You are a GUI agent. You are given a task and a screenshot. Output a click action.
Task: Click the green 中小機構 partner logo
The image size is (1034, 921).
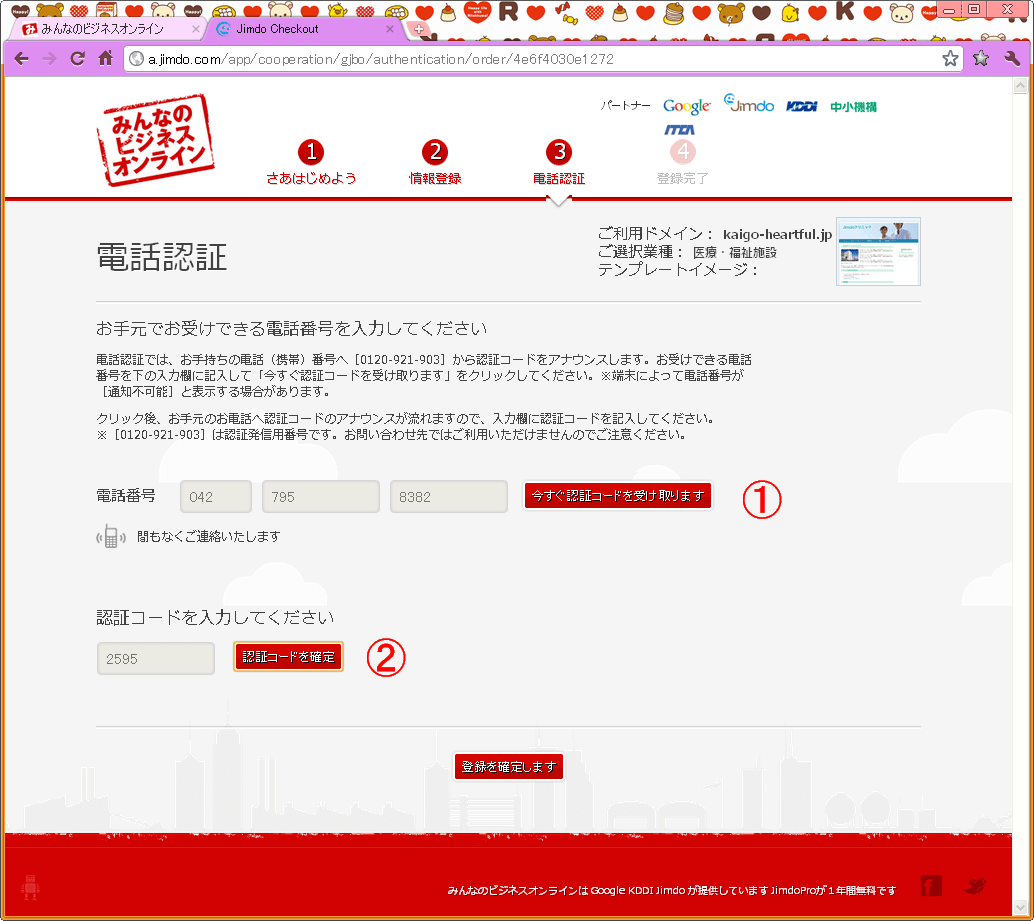click(x=853, y=106)
